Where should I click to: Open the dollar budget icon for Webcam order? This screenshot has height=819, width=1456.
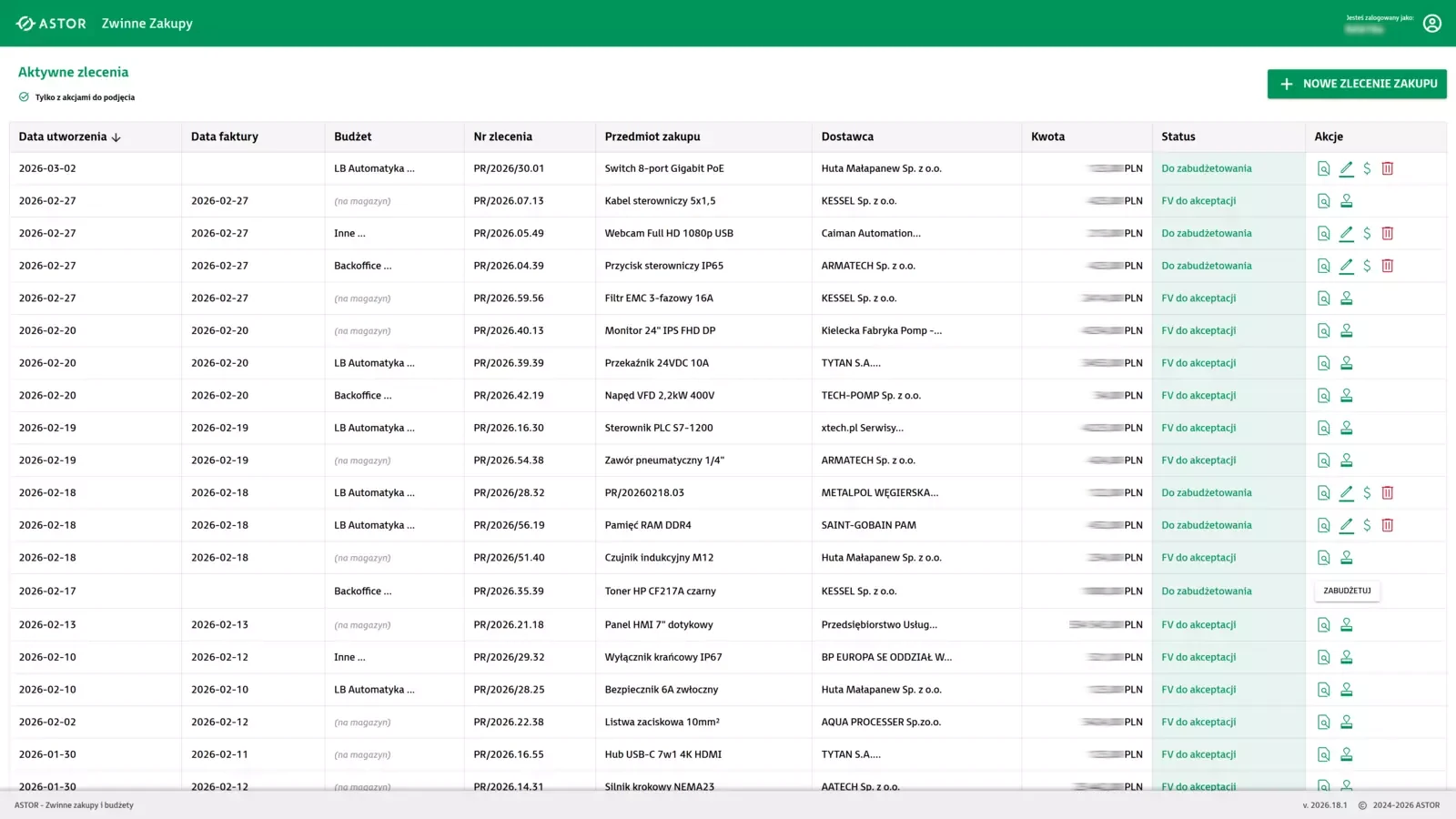(1367, 233)
